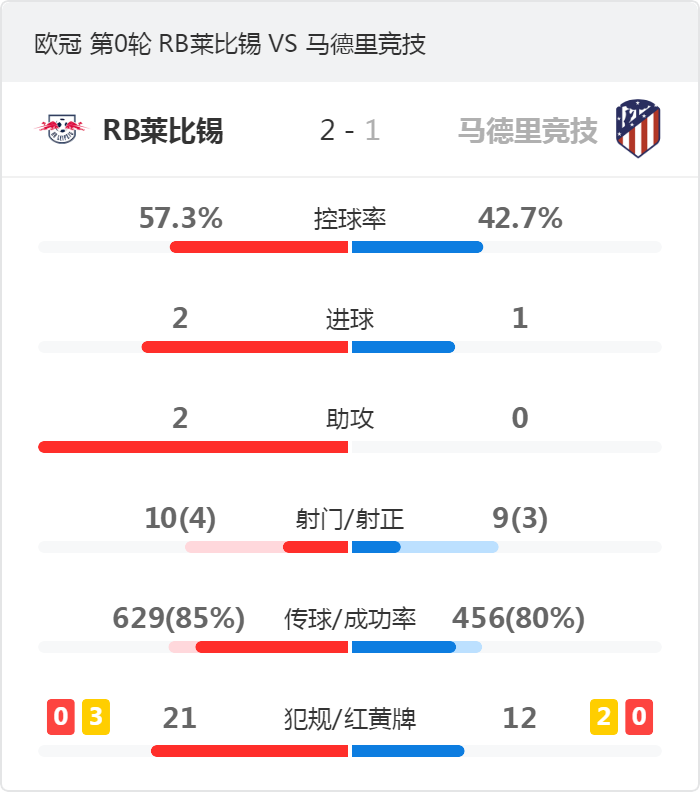Click the 10(4) shots value for Leipzig
The height and width of the screenshot is (792, 700).
pos(180,518)
